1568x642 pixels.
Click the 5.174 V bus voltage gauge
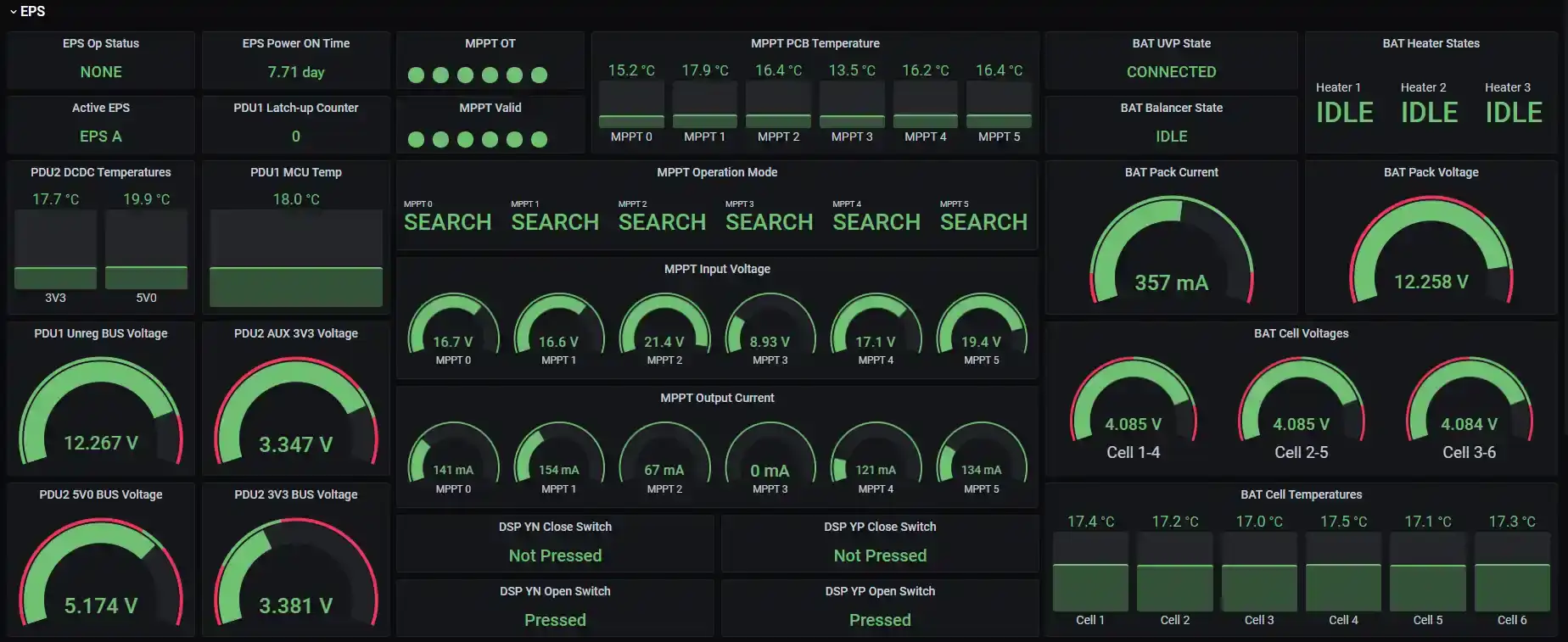tap(101, 573)
